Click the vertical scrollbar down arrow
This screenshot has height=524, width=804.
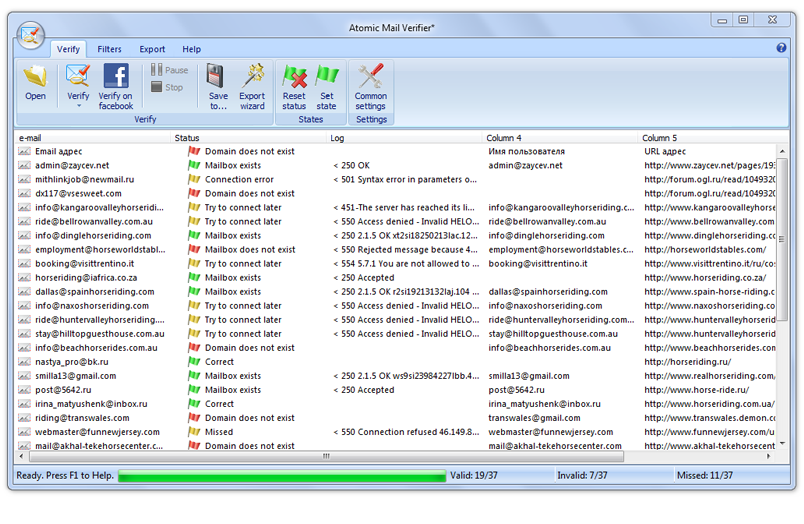point(782,443)
